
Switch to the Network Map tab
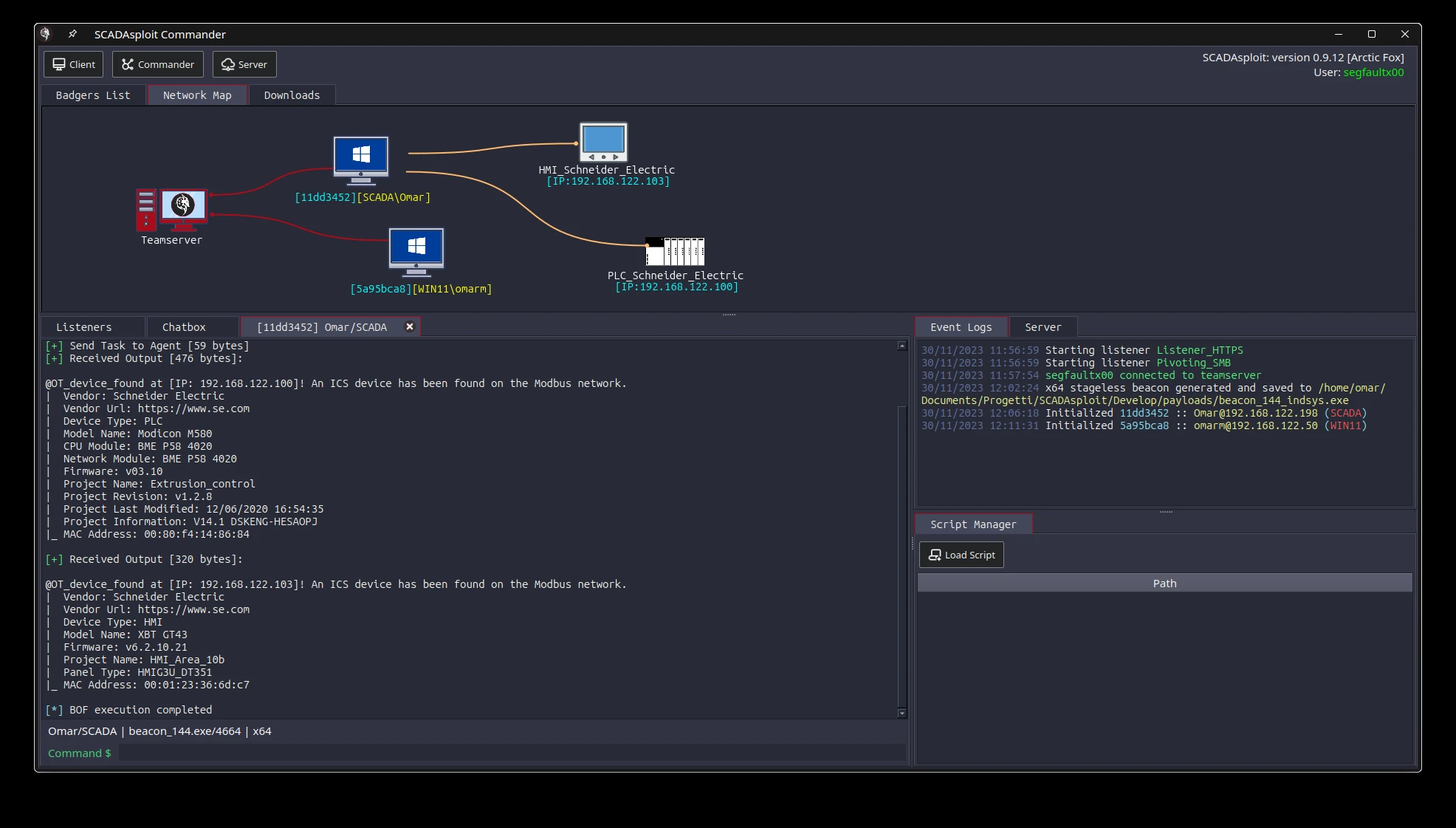click(x=197, y=95)
